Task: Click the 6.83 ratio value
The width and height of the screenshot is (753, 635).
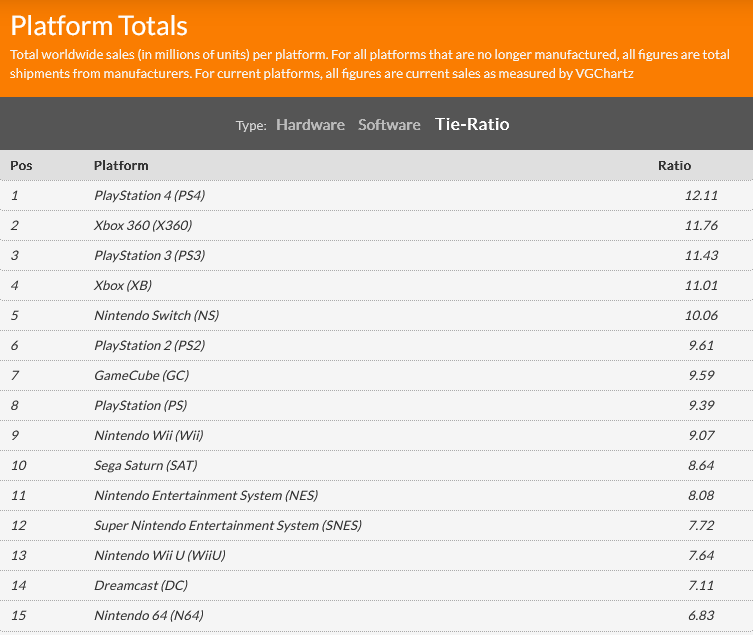Action: 701,616
